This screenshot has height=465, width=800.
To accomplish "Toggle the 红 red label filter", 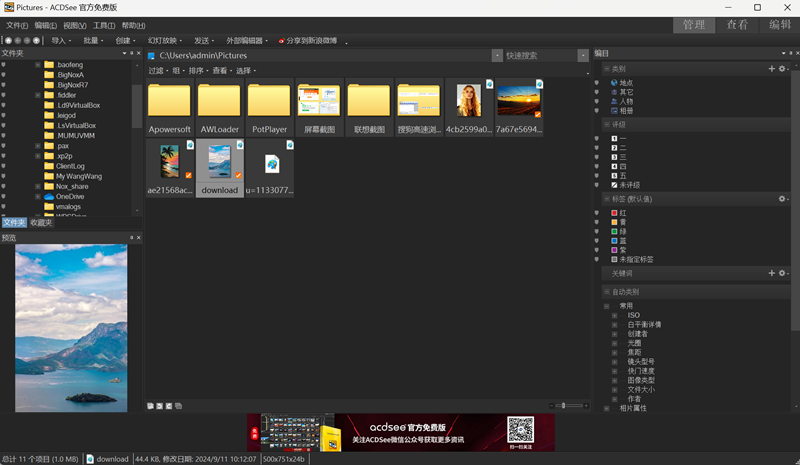I will coord(614,213).
